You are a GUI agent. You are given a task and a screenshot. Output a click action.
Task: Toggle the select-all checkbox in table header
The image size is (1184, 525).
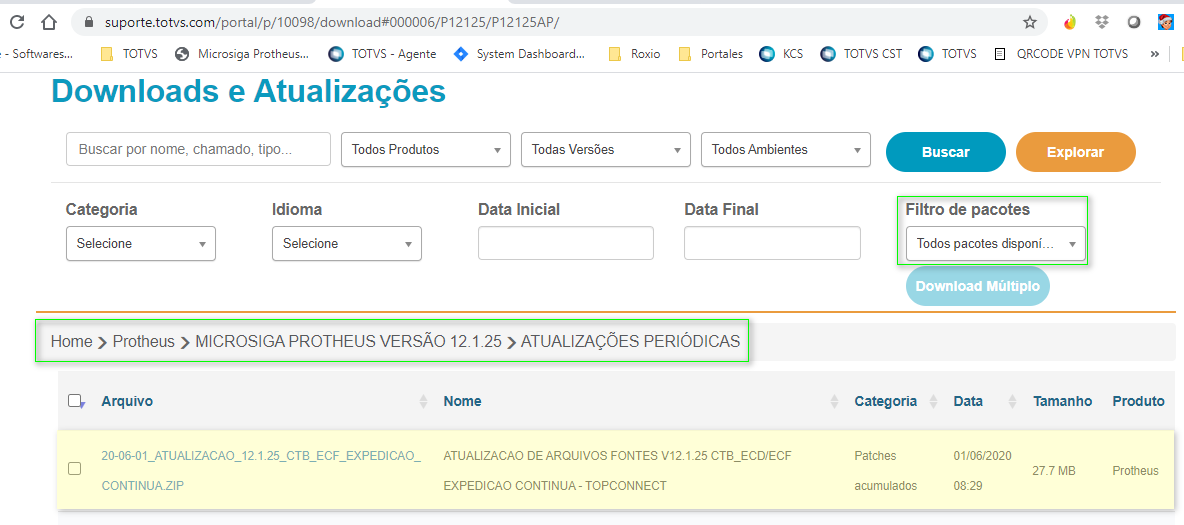tap(75, 401)
